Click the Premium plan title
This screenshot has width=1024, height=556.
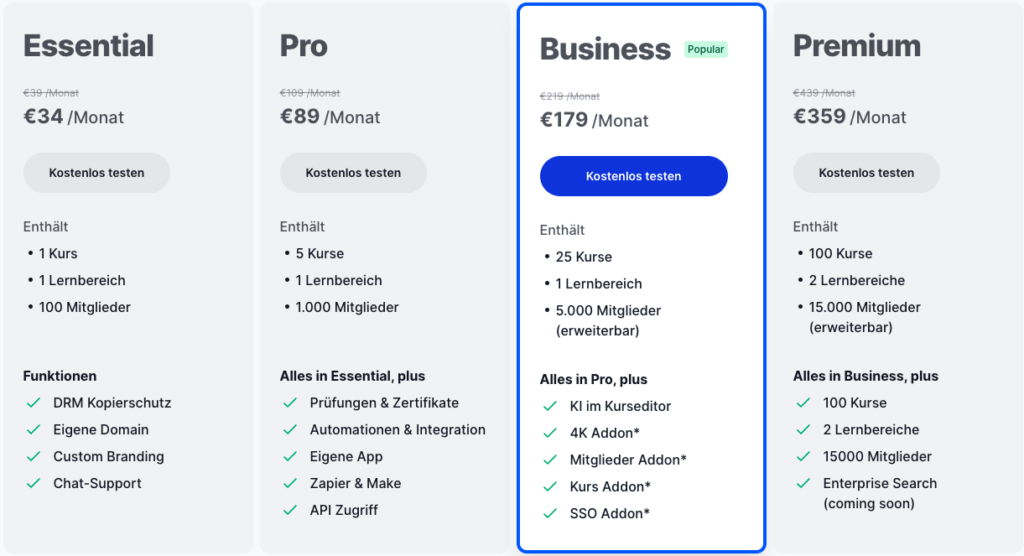[857, 46]
